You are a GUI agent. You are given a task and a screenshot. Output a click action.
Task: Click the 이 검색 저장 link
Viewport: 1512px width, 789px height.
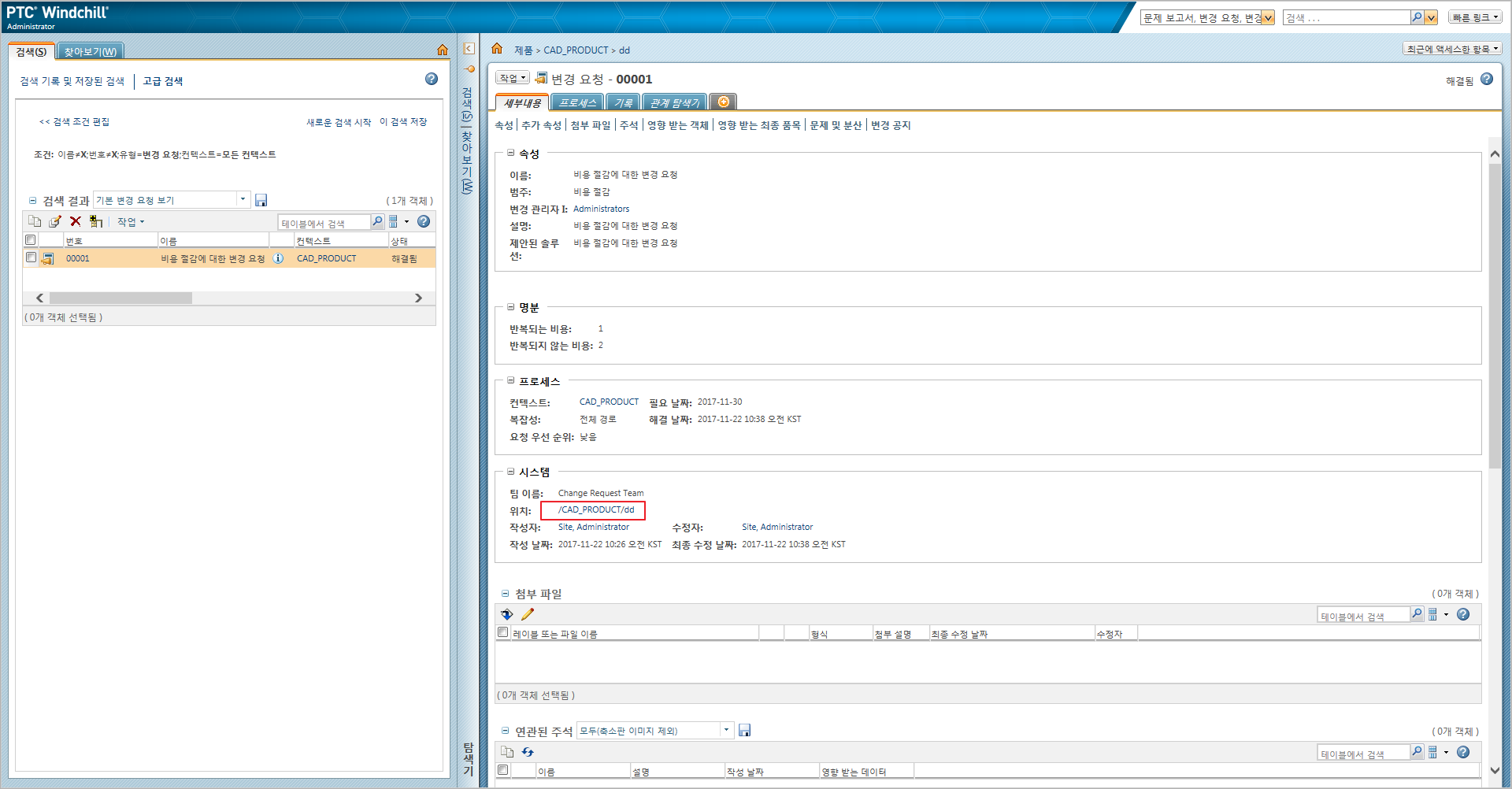click(x=403, y=121)
